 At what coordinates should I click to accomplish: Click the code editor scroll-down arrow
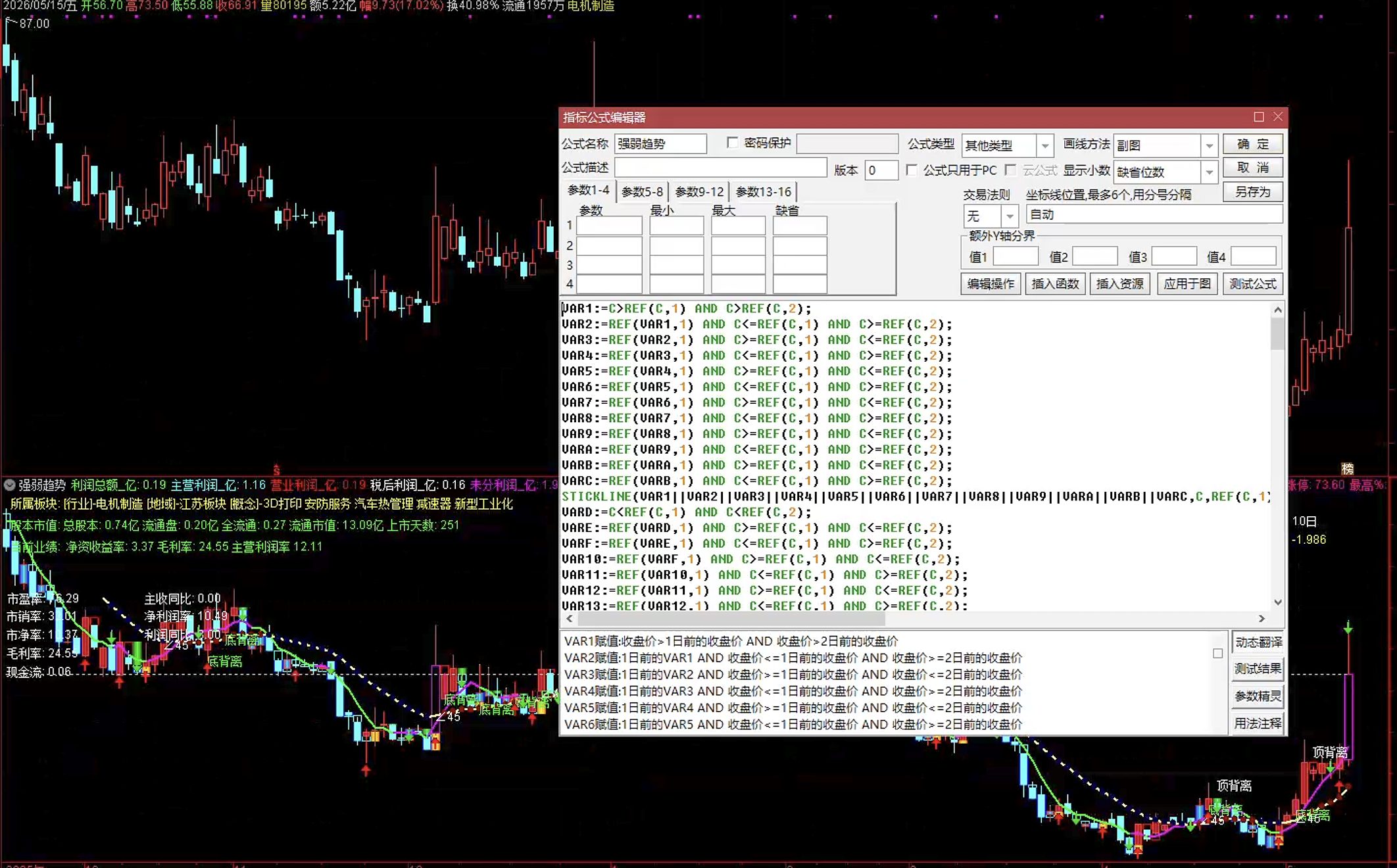coord(1277,602)
